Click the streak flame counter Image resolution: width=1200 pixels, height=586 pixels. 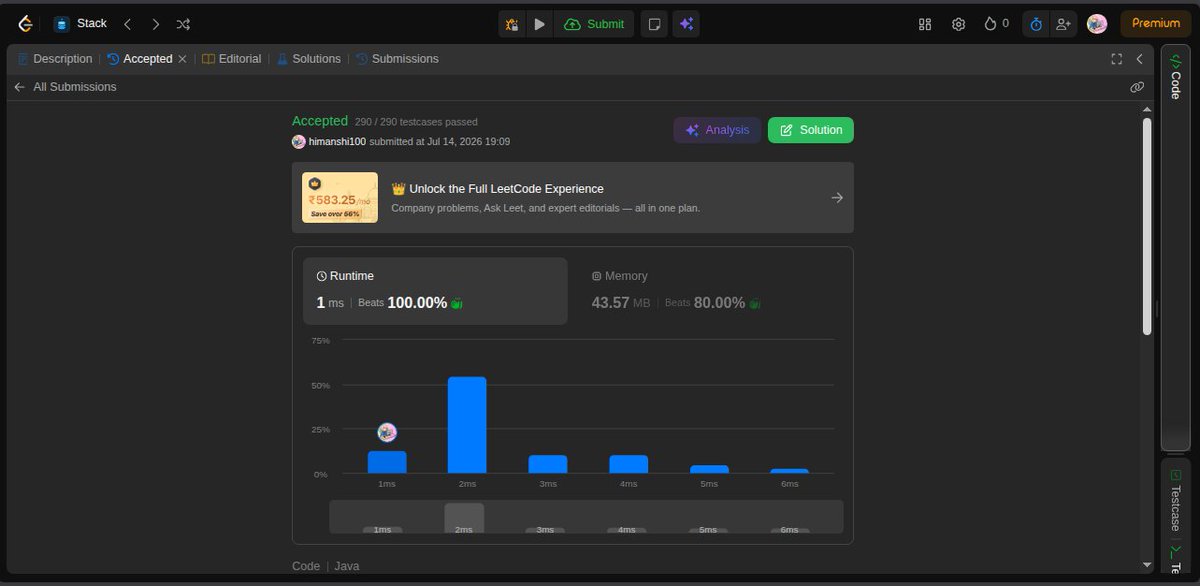tap(996, 24)
